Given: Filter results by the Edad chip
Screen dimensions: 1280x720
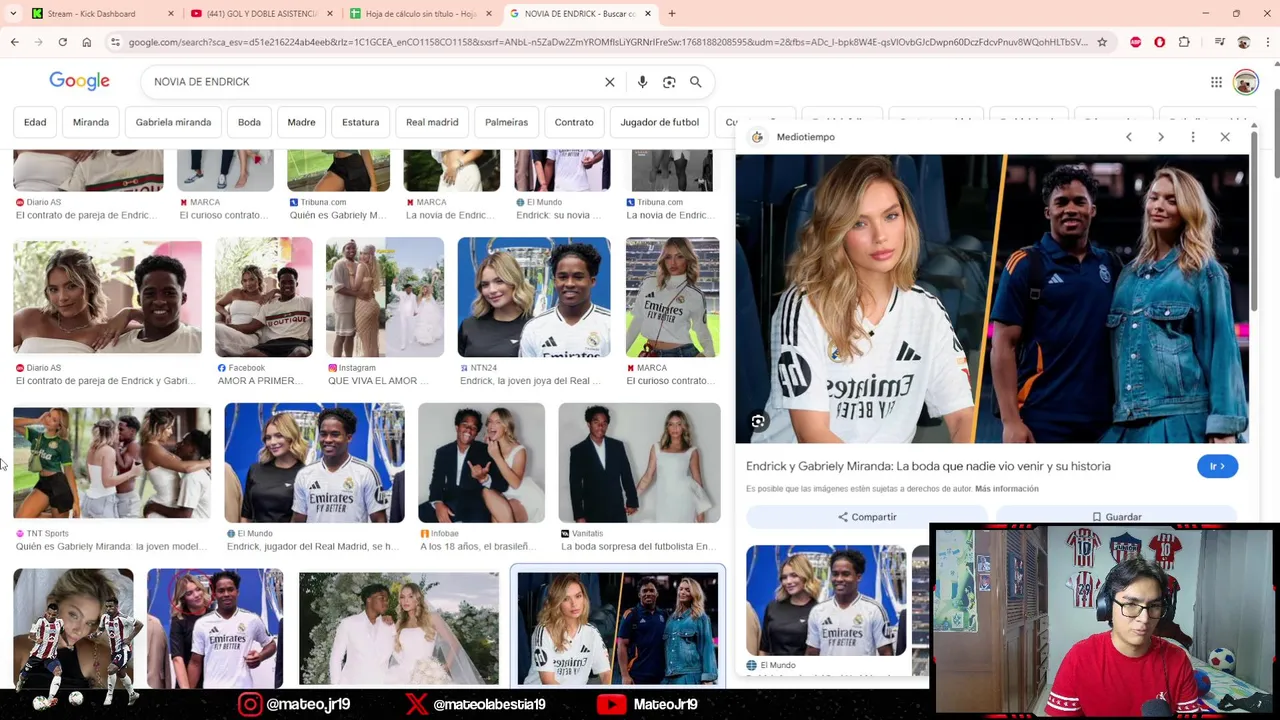Looking at the screenshot, I should pos(35,122).
